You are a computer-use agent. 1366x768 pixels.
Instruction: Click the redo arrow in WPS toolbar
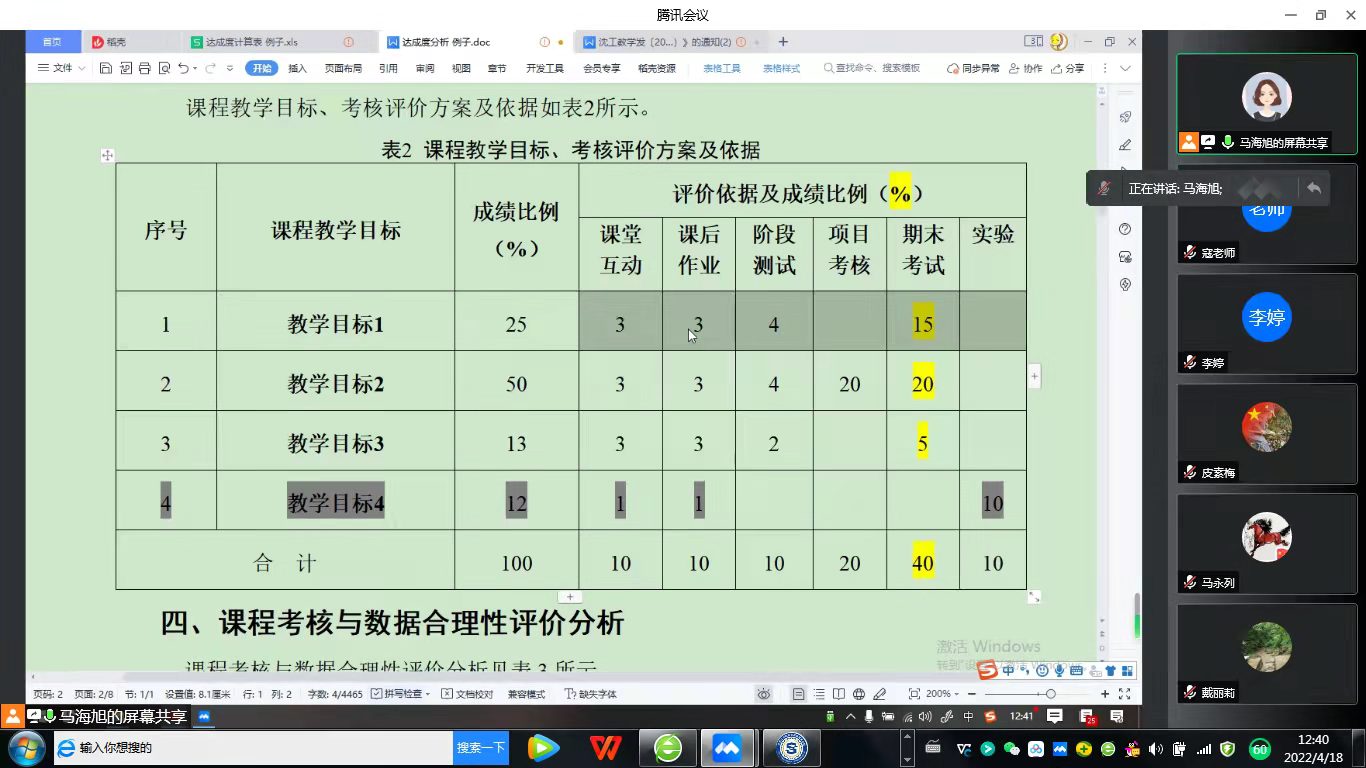point(212,68)
